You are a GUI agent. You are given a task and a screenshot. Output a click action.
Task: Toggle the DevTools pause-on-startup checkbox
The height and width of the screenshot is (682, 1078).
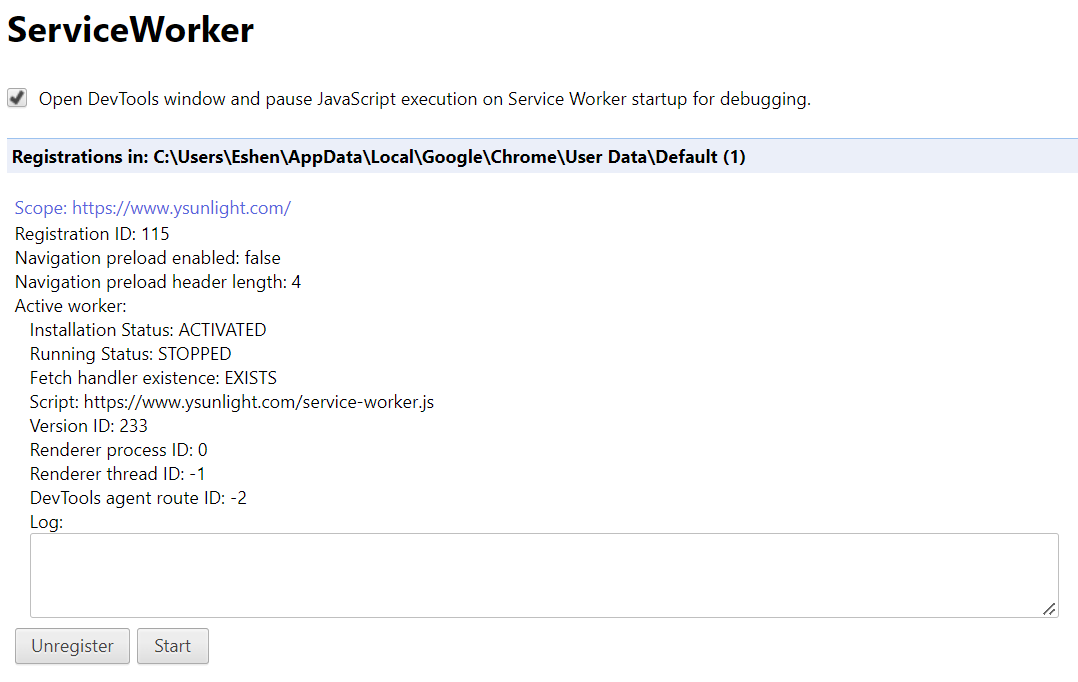(17, 98)
